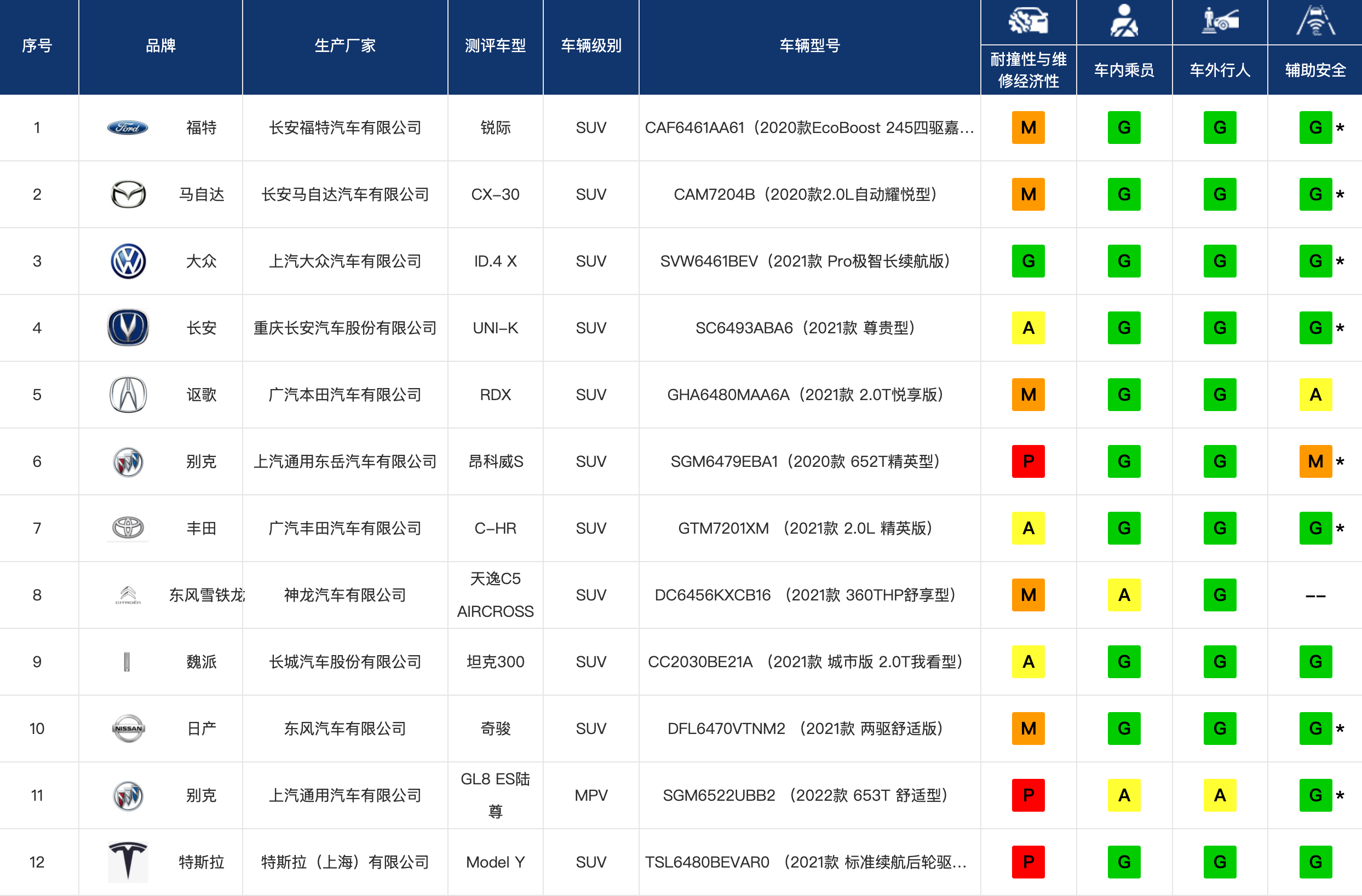Click orange M assisted safety badge for 昂科威S
Image resolution: width=1362 pixels, height=896 pixels.
click(x=1315, y=461)
